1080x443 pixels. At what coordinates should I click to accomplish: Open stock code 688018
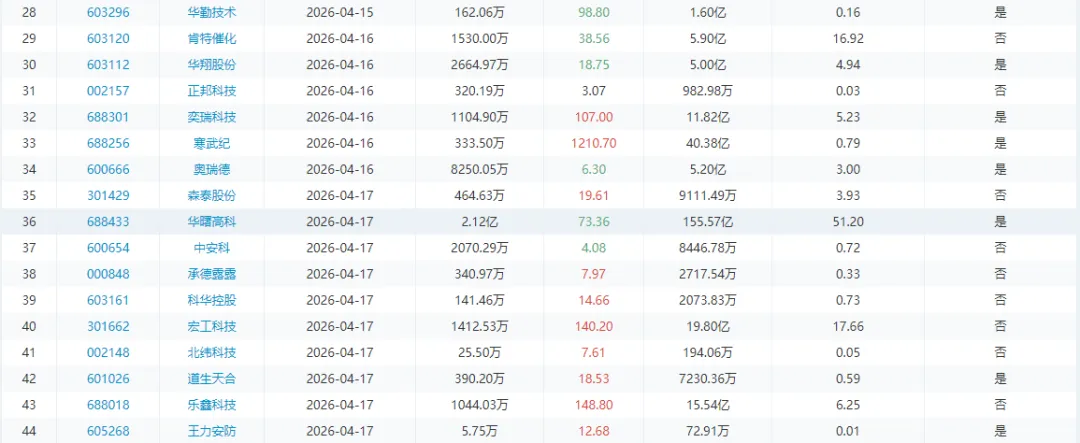click(x=108, y=404)
